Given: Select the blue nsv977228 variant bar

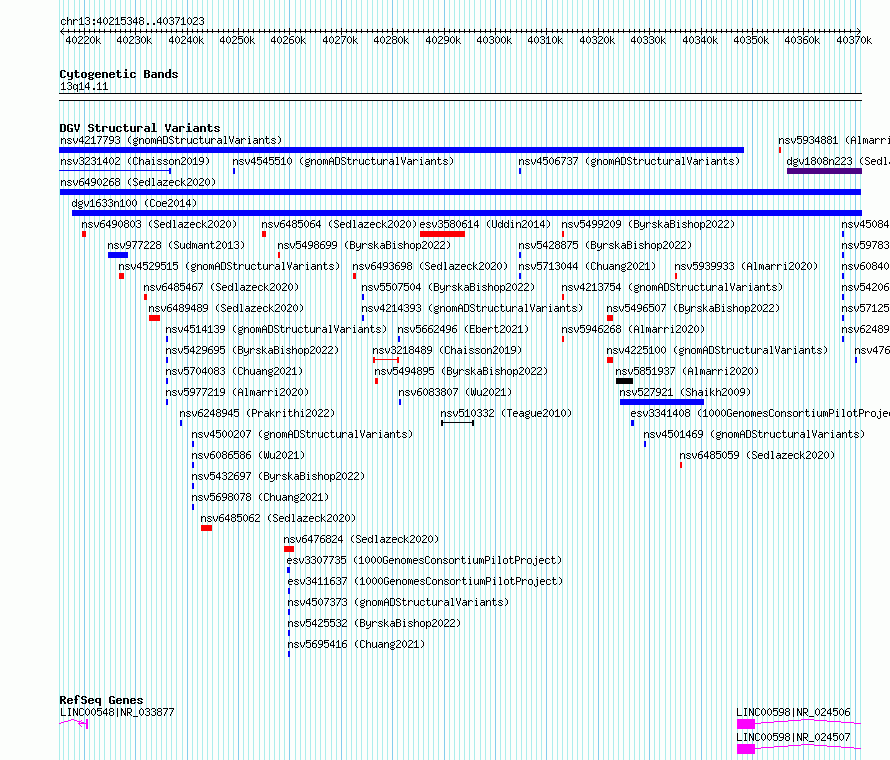Looking at the screenshot, I should pos(118,255).
